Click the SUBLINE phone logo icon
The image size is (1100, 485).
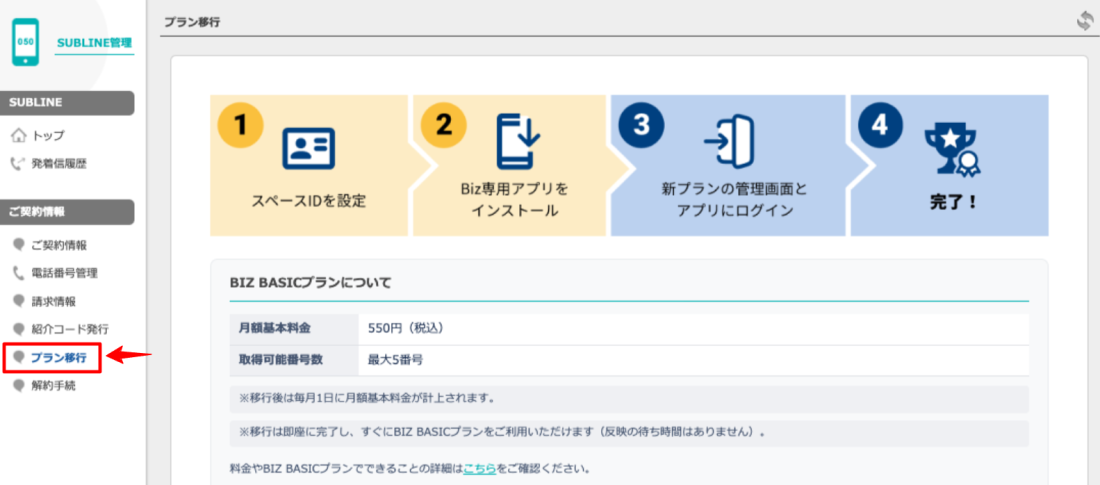tap(25, 43)
